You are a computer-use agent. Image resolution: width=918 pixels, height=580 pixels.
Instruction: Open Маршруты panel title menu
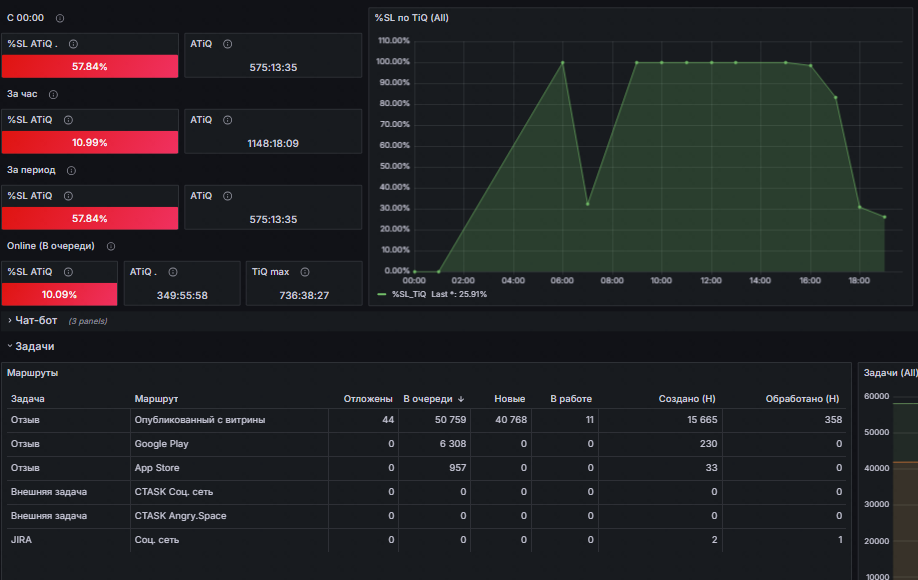tap(32, 373)
